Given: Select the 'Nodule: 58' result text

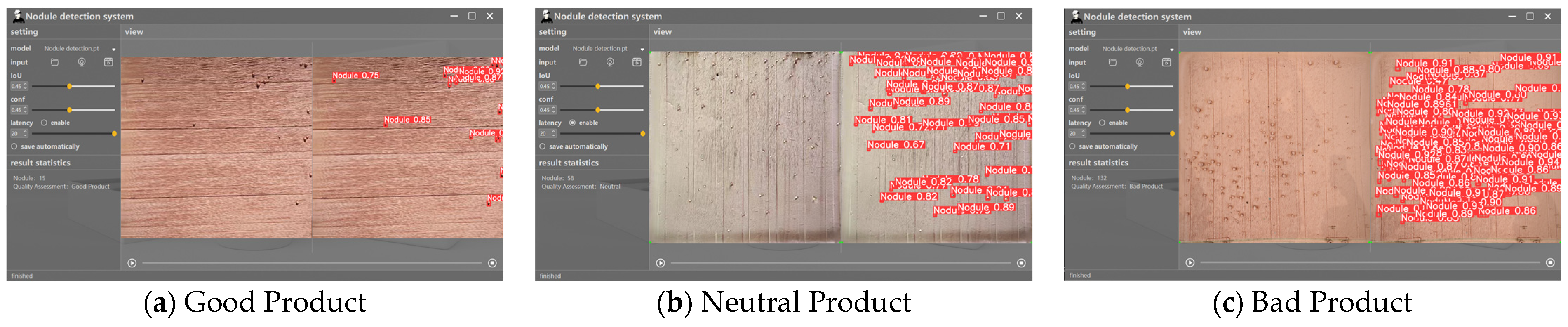Looking at the screenshot, I should (x=557, y=178).
